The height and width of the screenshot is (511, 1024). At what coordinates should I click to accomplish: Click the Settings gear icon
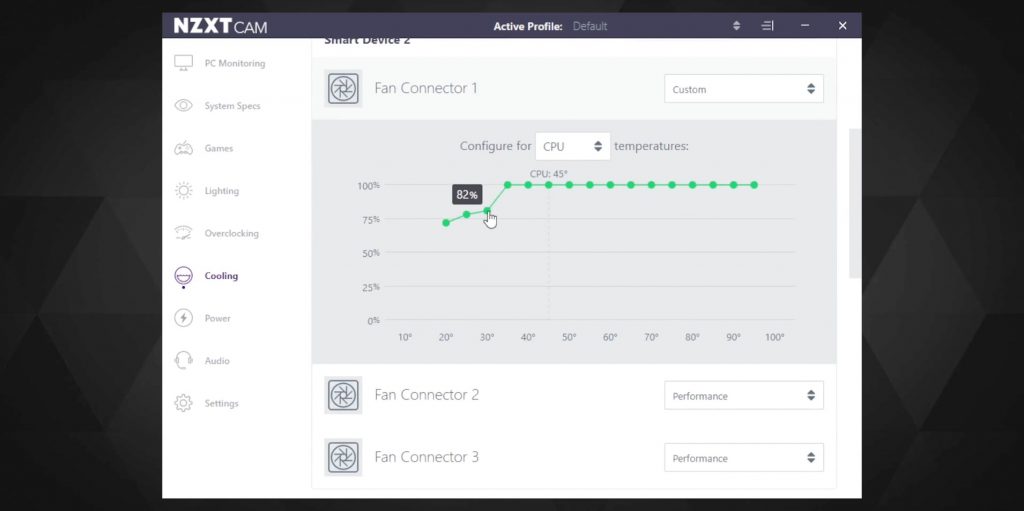(x=184, y=403)
